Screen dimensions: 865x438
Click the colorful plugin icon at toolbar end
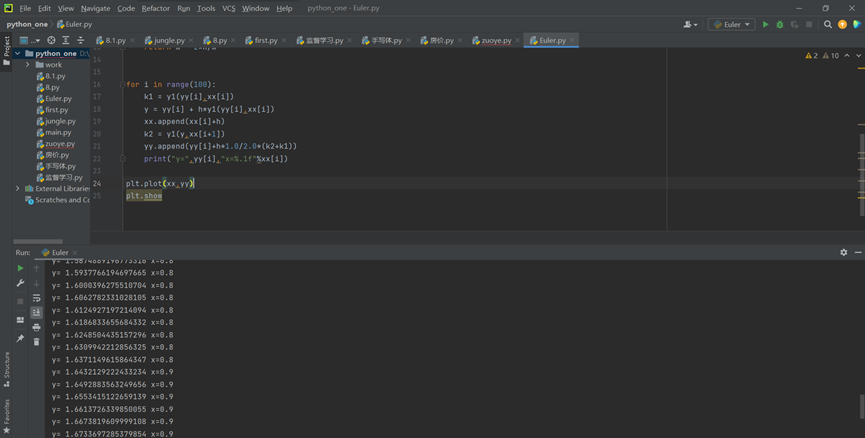(857, 24)
